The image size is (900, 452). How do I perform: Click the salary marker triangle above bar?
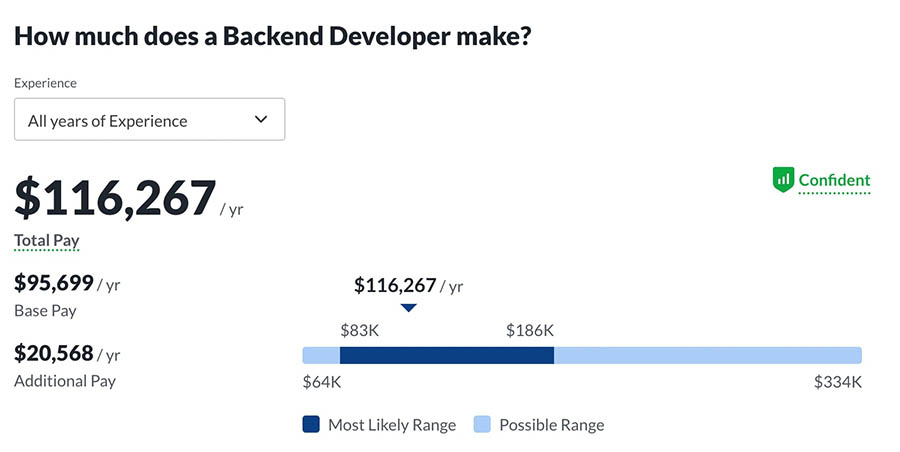[408, 308]
